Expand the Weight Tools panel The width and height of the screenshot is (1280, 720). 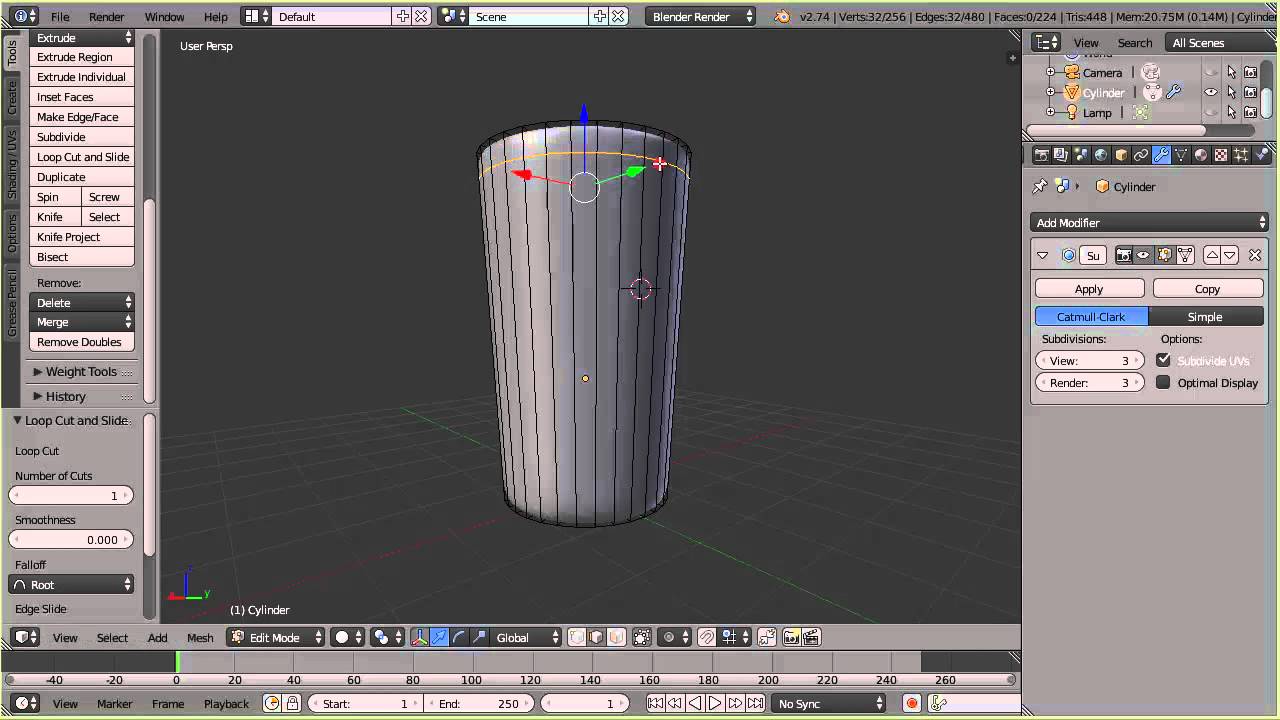[x=81, y=372]
